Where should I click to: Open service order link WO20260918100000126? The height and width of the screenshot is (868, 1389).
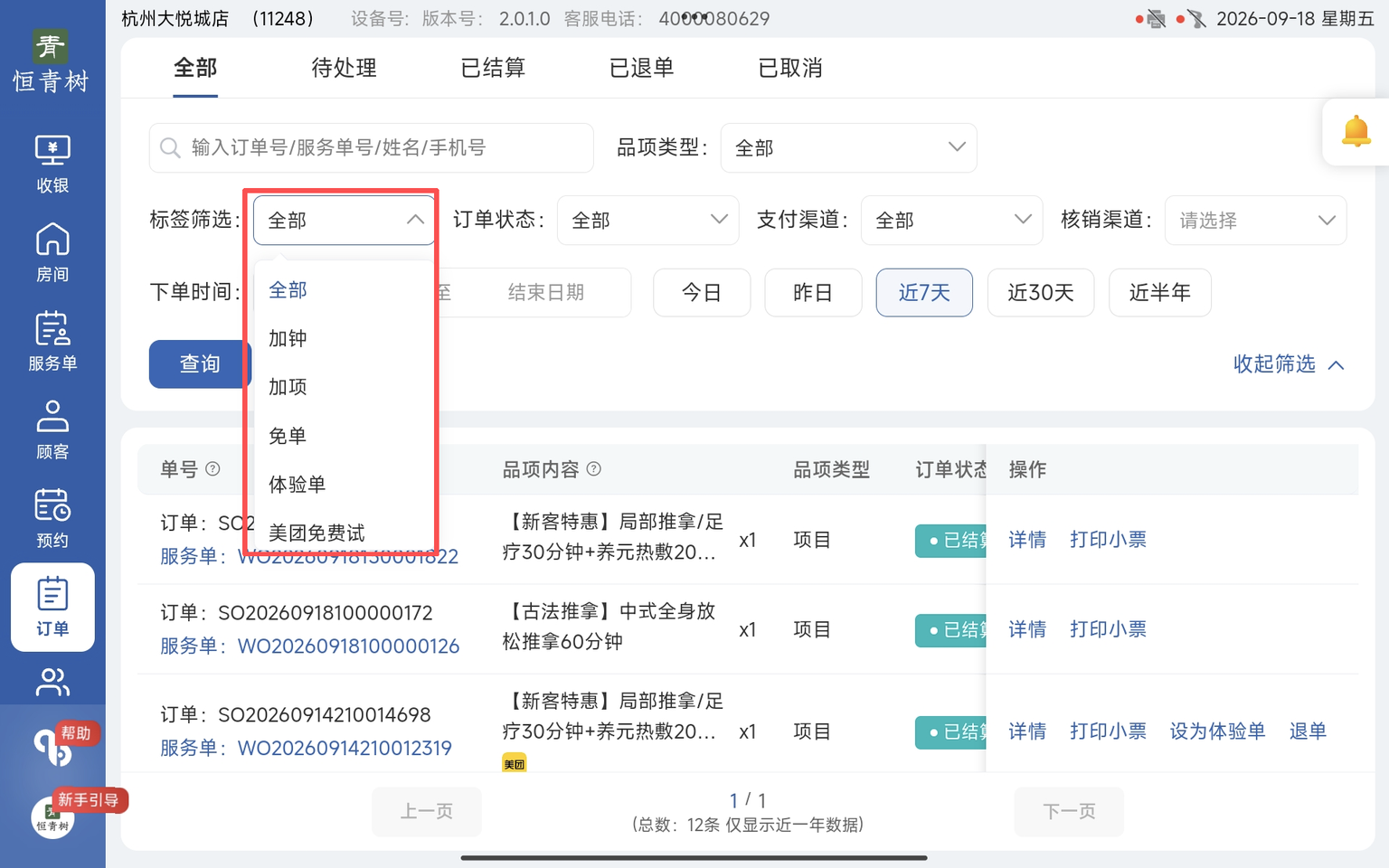click(x=348, y=646)
